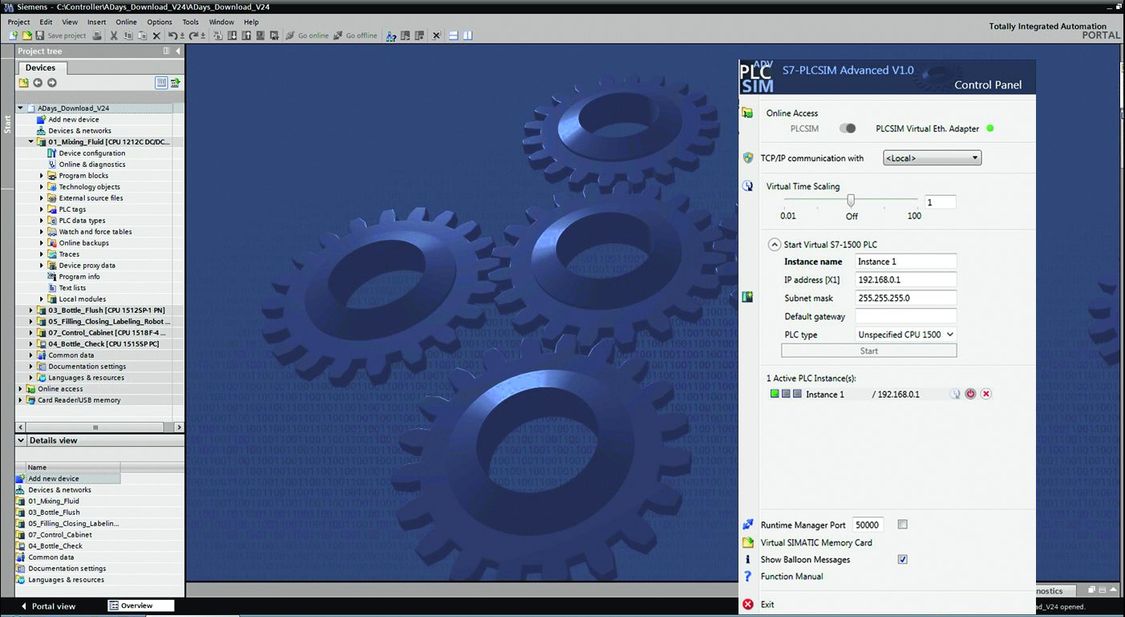Click the Save project floppy disk icon

click(39, 35)
